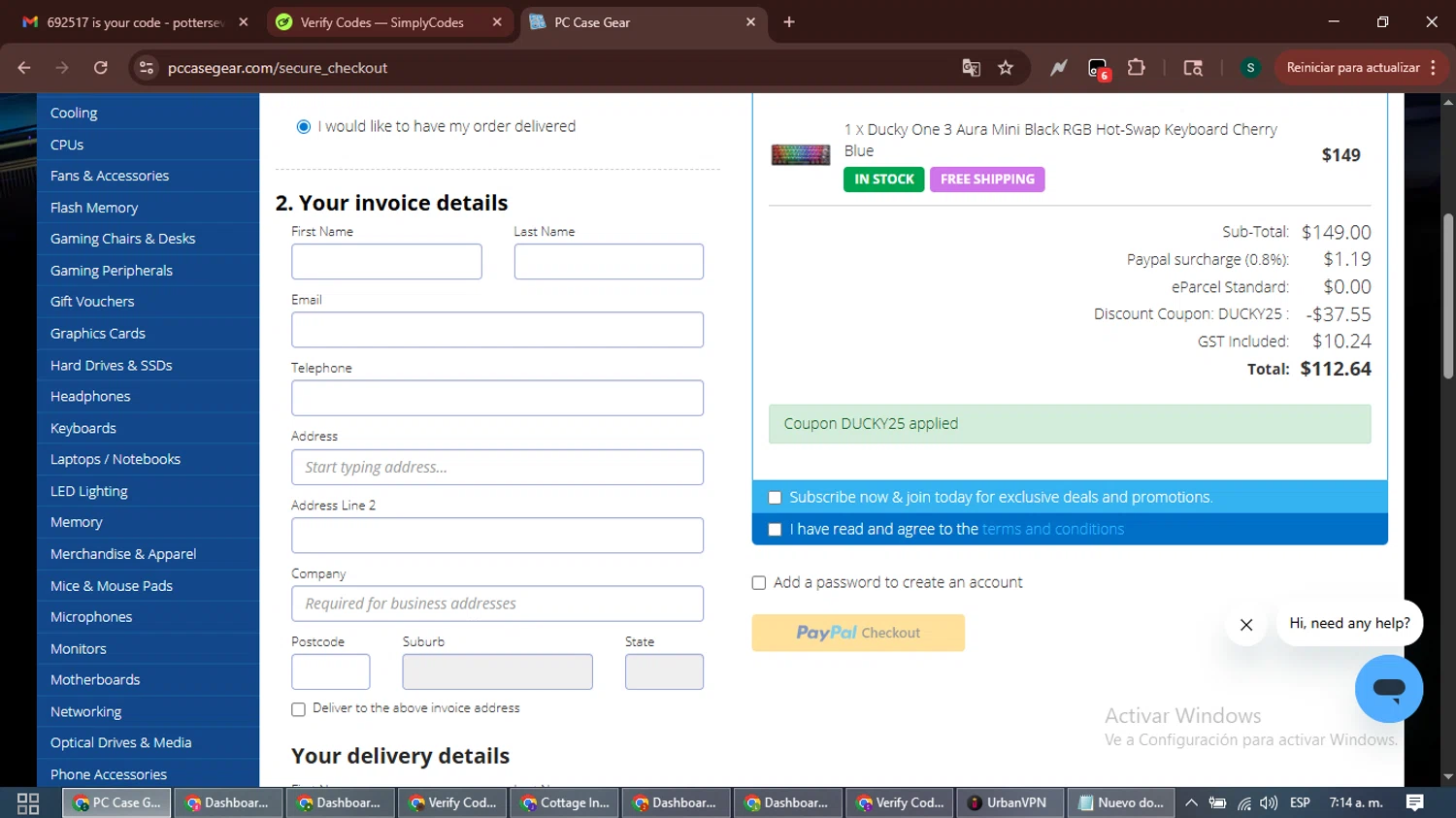Click the Ducky keyboard product thumbnail
The height and width of the screenshot is (818, 1456).
point(801,154)
